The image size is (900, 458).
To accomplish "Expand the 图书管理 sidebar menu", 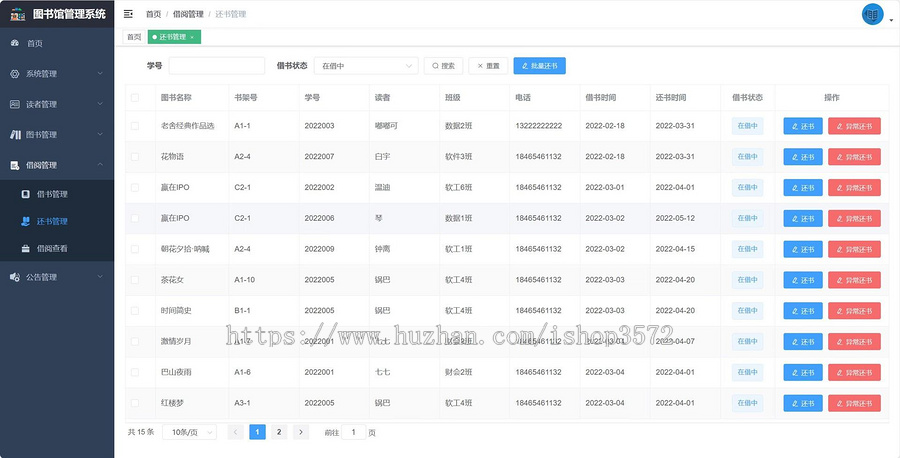I will pyautogui.click(x=57, y=134).
